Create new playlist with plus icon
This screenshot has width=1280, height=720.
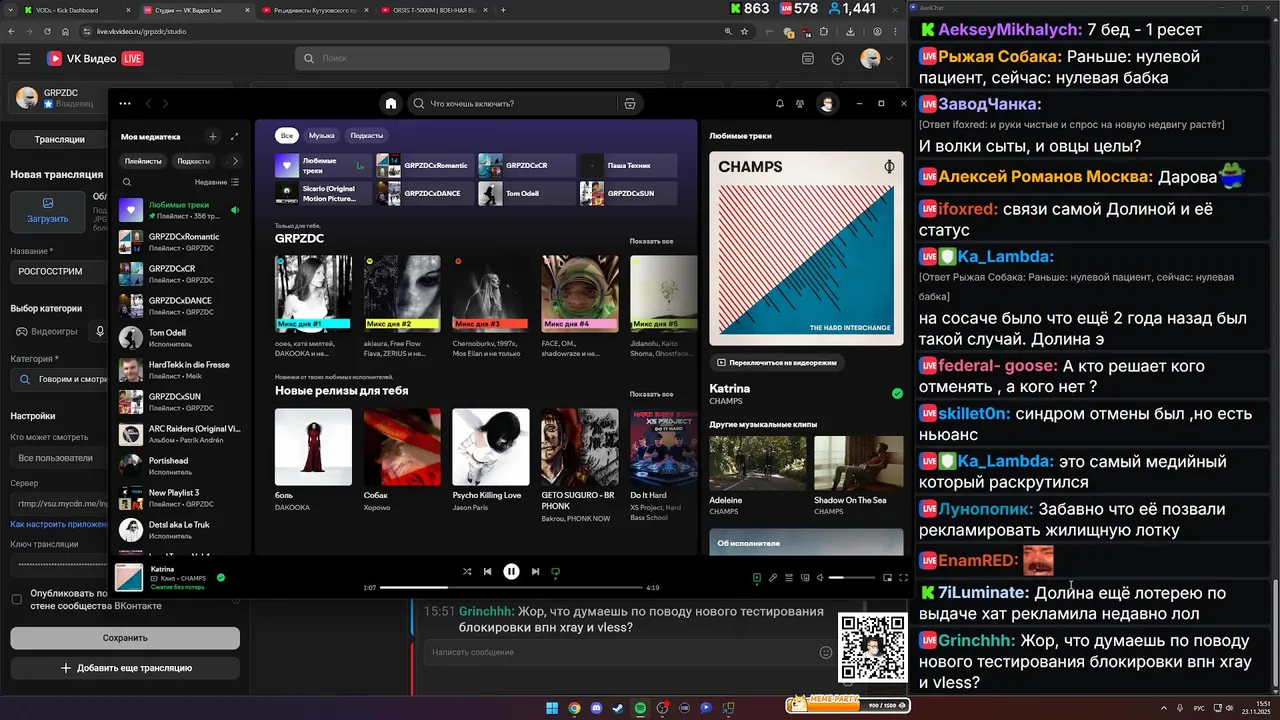(212, 136)
